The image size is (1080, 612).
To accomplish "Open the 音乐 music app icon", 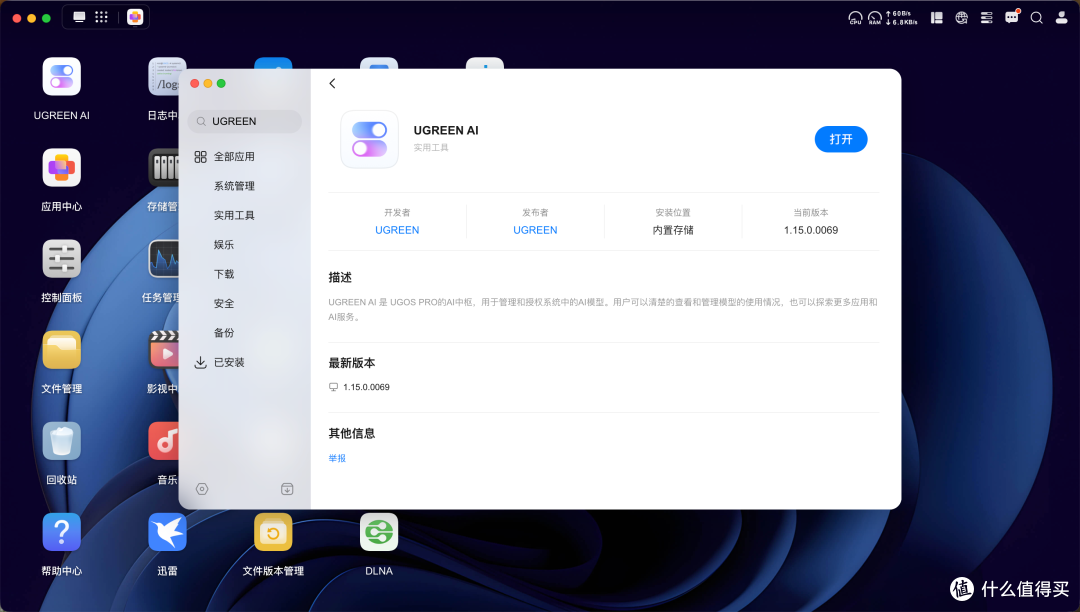I will (x=164, y=441).
